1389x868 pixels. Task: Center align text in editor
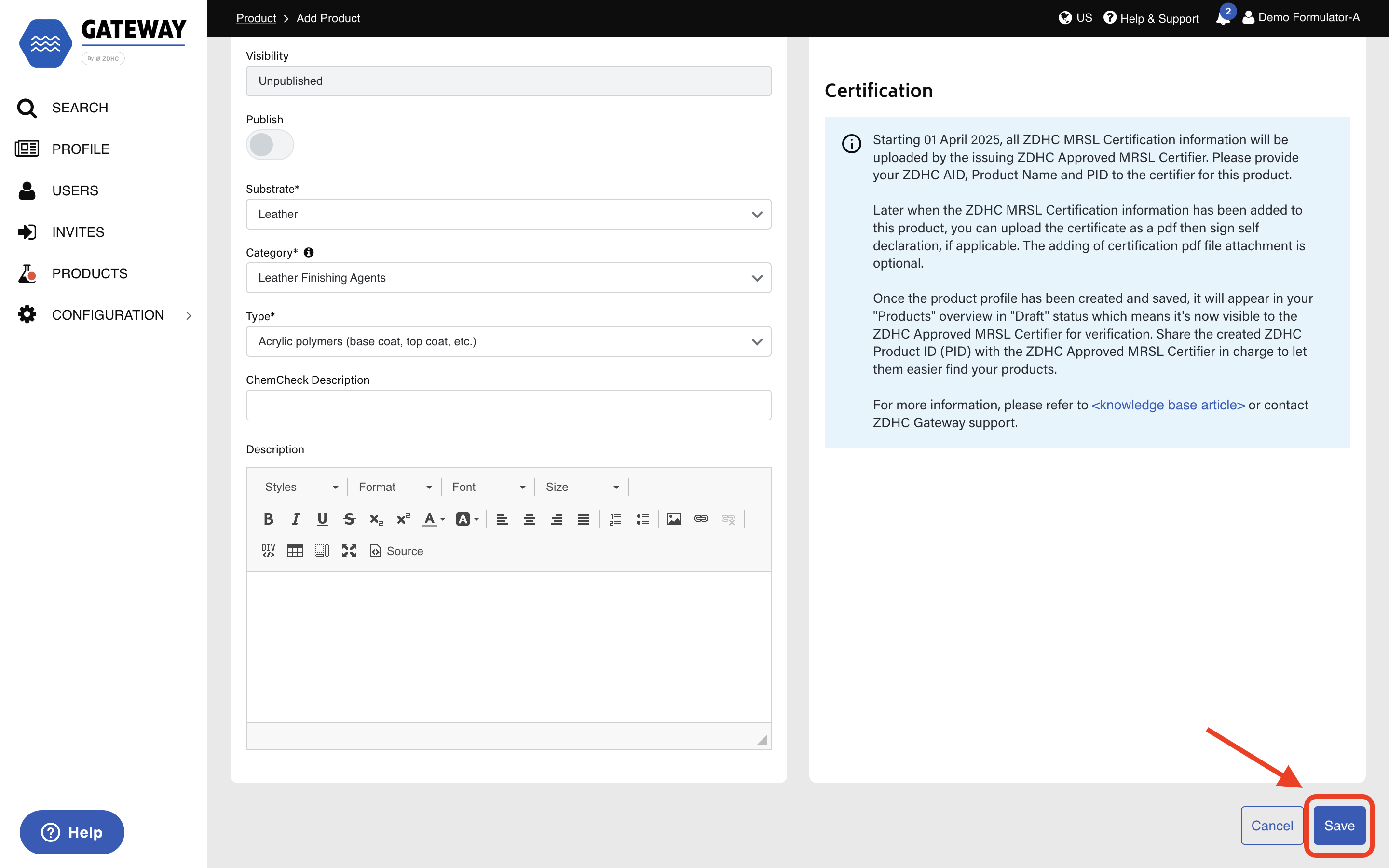pos(529,519)
